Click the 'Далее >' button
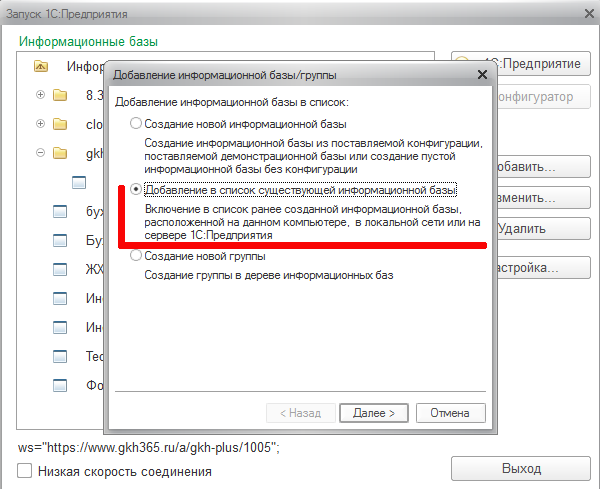 374,413
